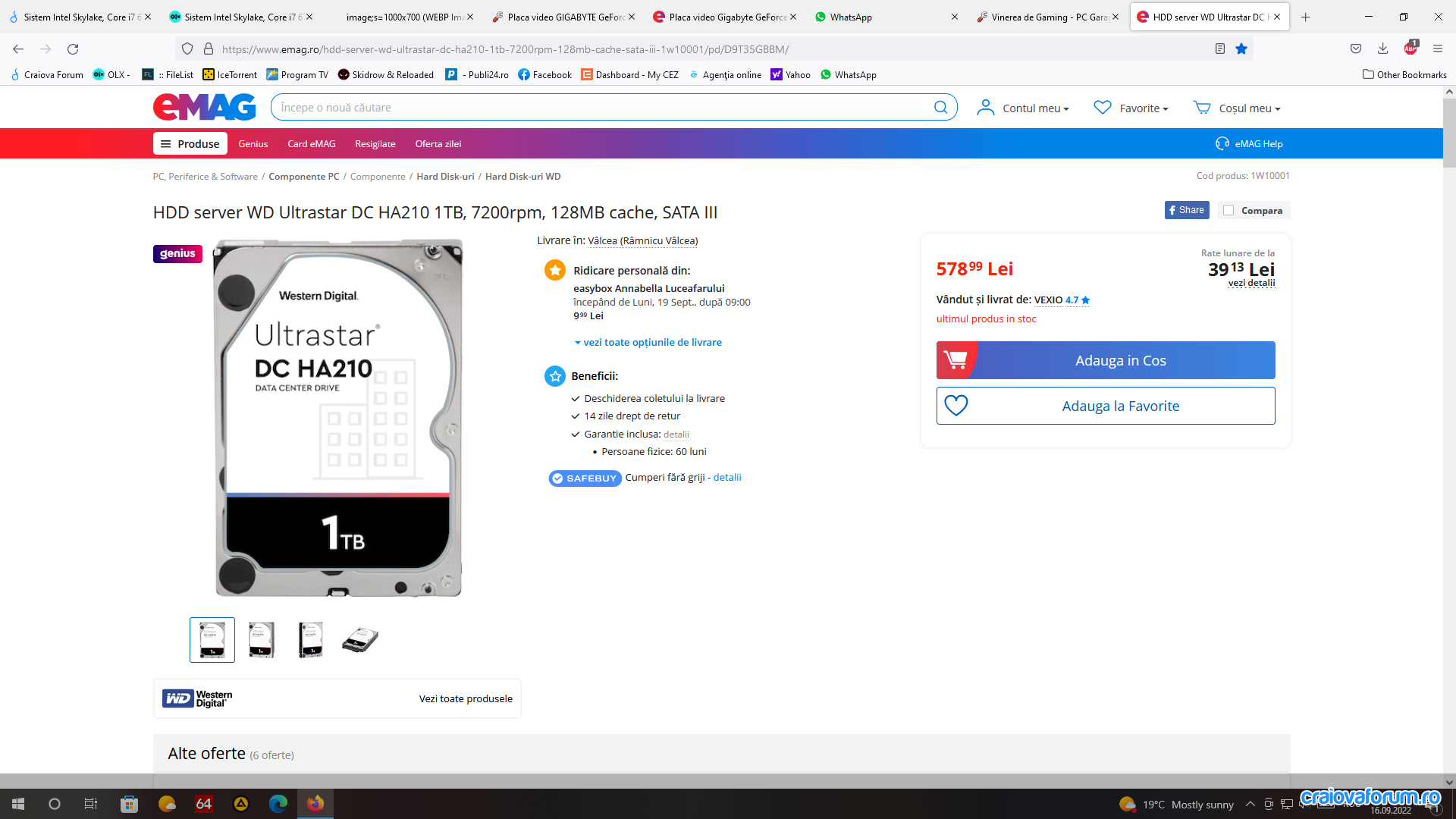The width and height of the screenshot is (1456, 819).
Task: Select the second product thumbnail
Action: [x=262, y=640]
